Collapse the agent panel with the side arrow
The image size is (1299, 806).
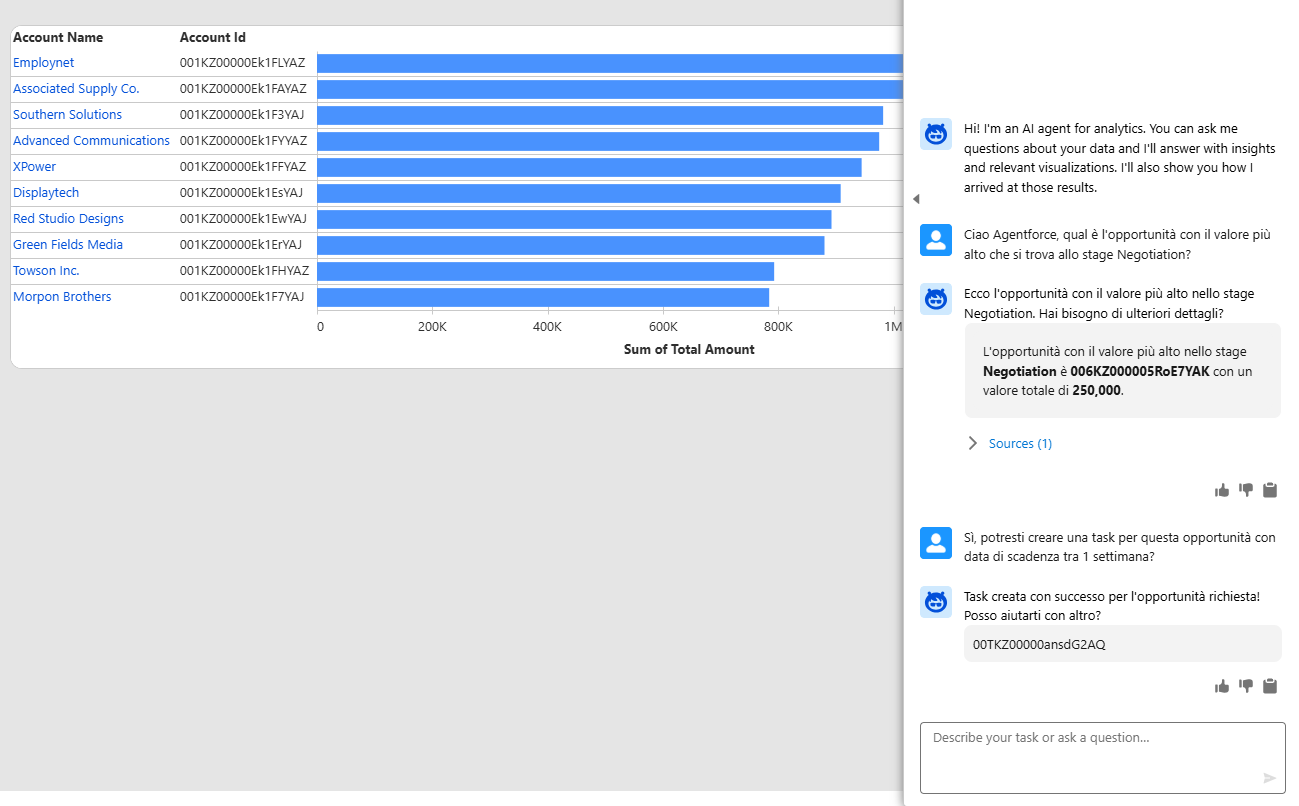915,199
